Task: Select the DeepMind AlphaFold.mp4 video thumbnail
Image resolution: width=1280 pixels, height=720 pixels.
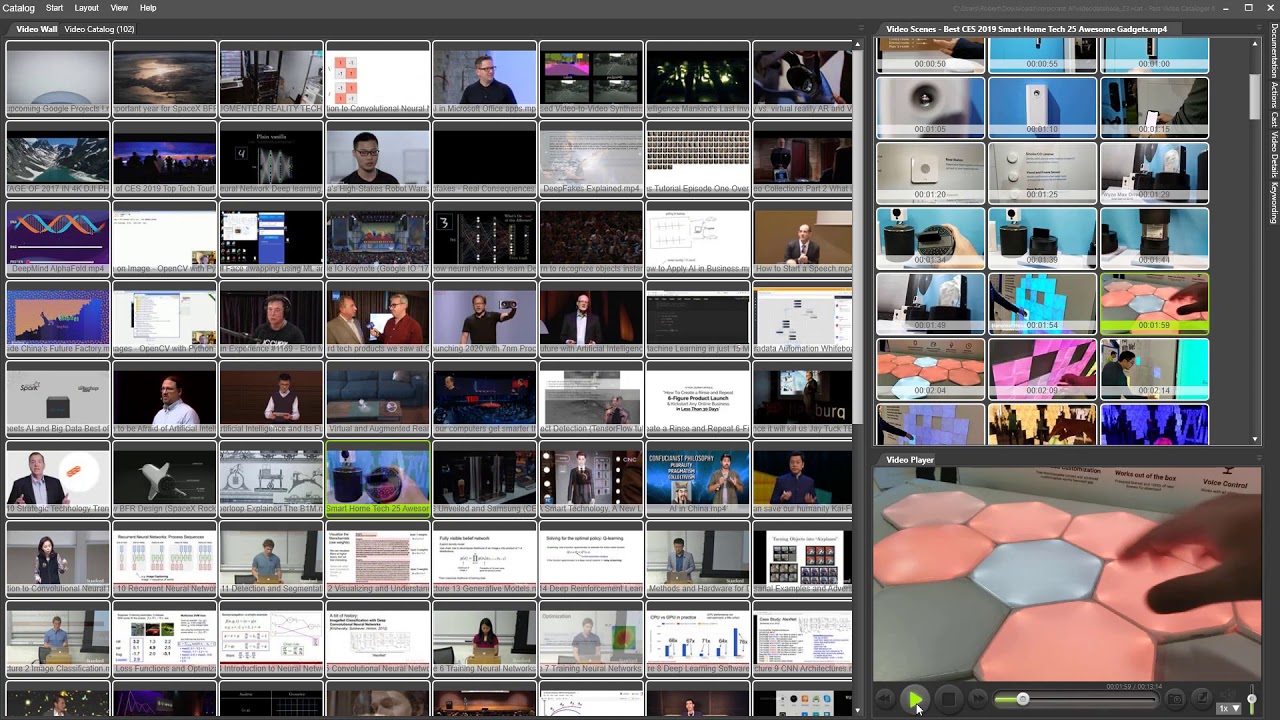Action: coord(57,240)
